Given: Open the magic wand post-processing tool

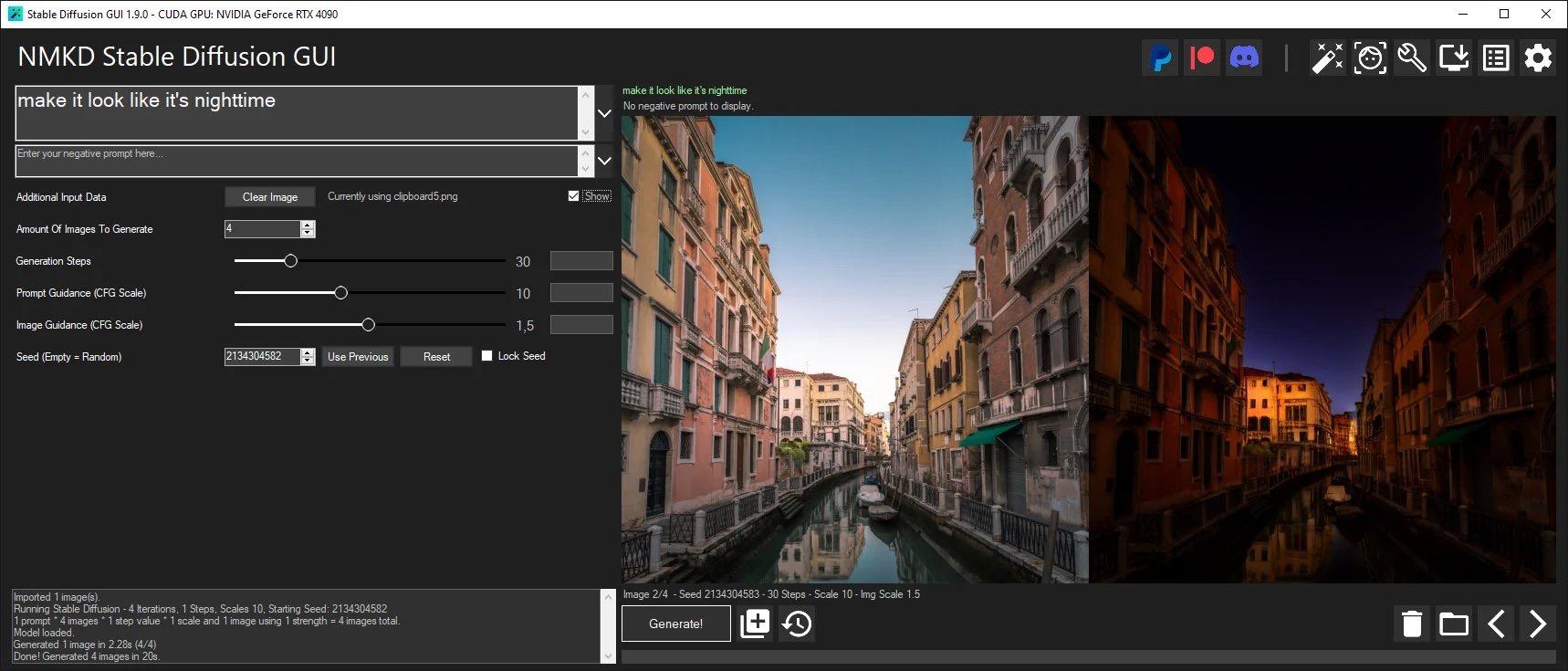Looking at the screenshot, I should pos(1327,58).
